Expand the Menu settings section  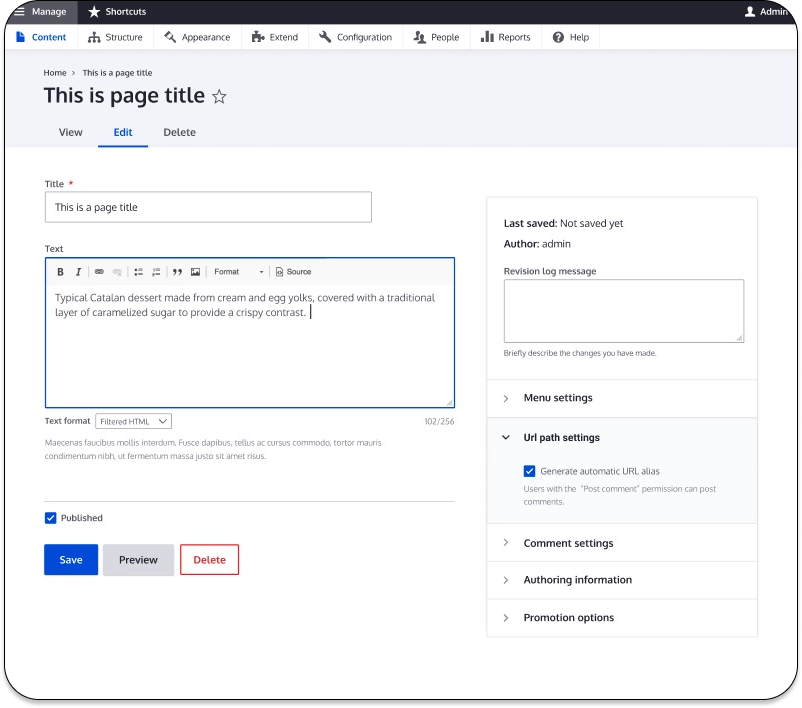point(558,398)
